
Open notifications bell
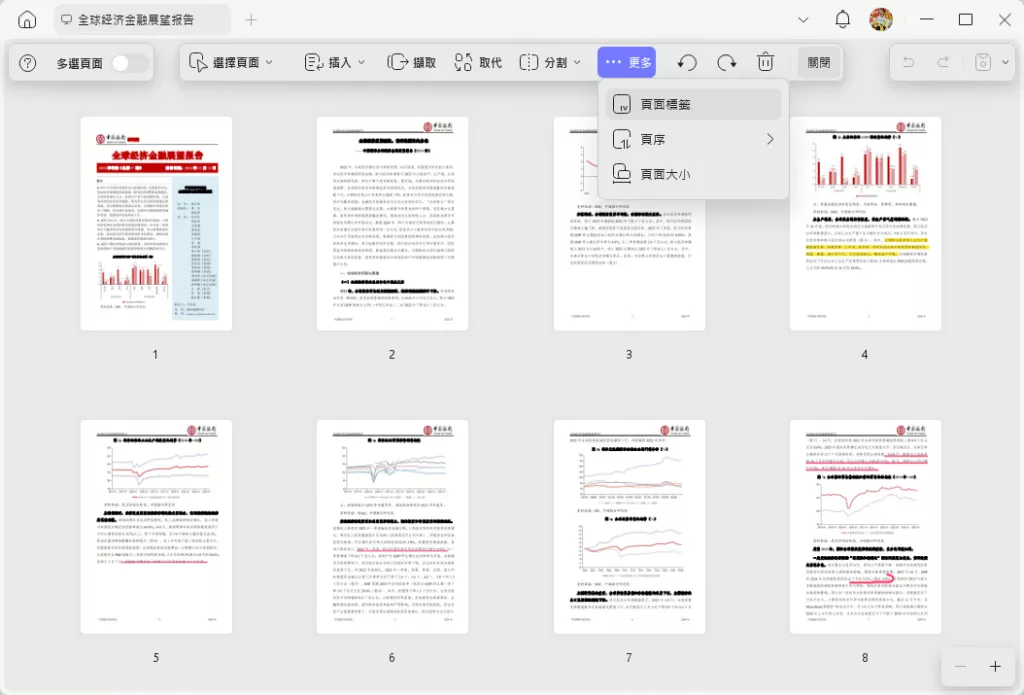(x=842, y=20)
